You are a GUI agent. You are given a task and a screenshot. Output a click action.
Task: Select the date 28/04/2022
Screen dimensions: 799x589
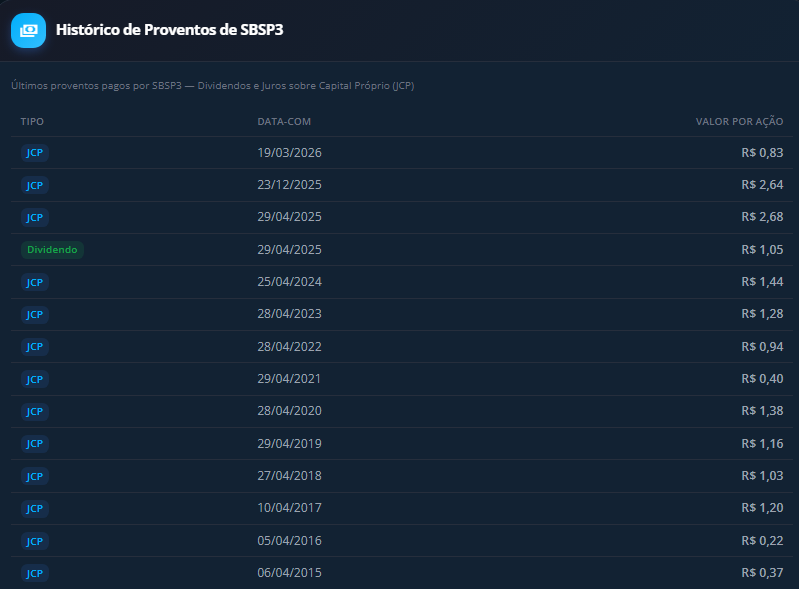pyautogui.click(x=289, y=347)
